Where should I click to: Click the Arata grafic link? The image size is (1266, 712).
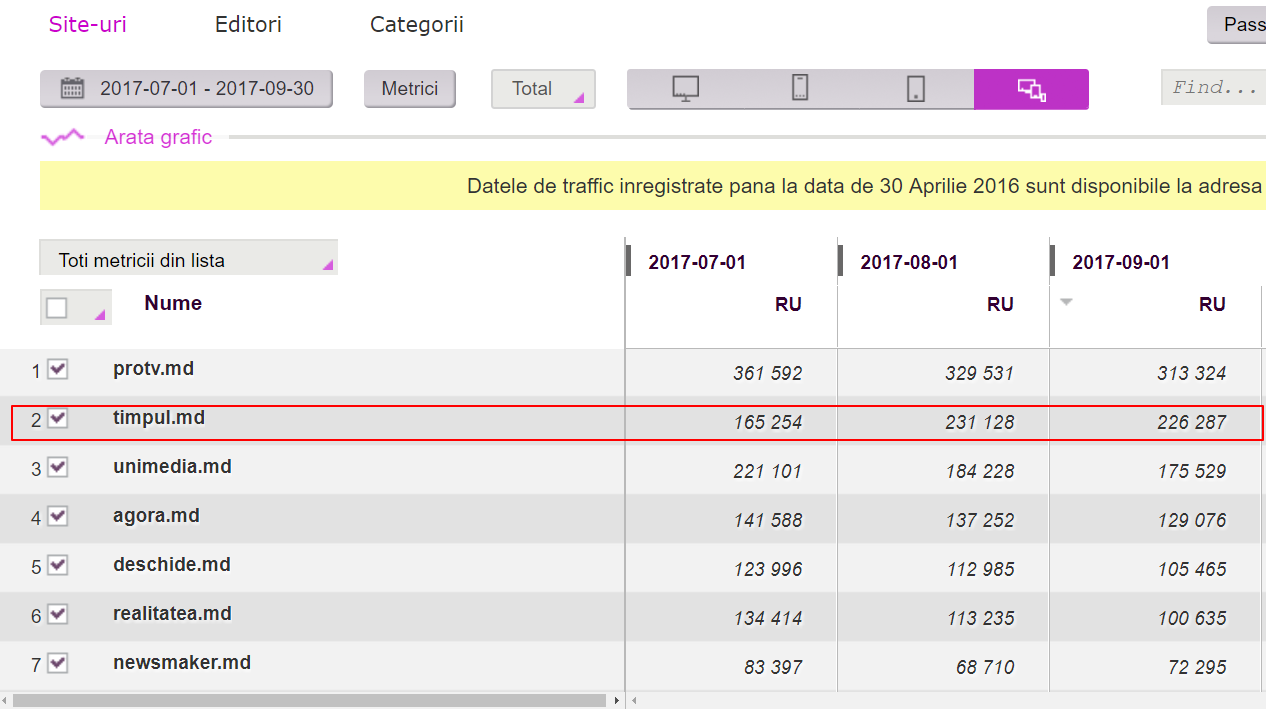(x=158, y=137)
